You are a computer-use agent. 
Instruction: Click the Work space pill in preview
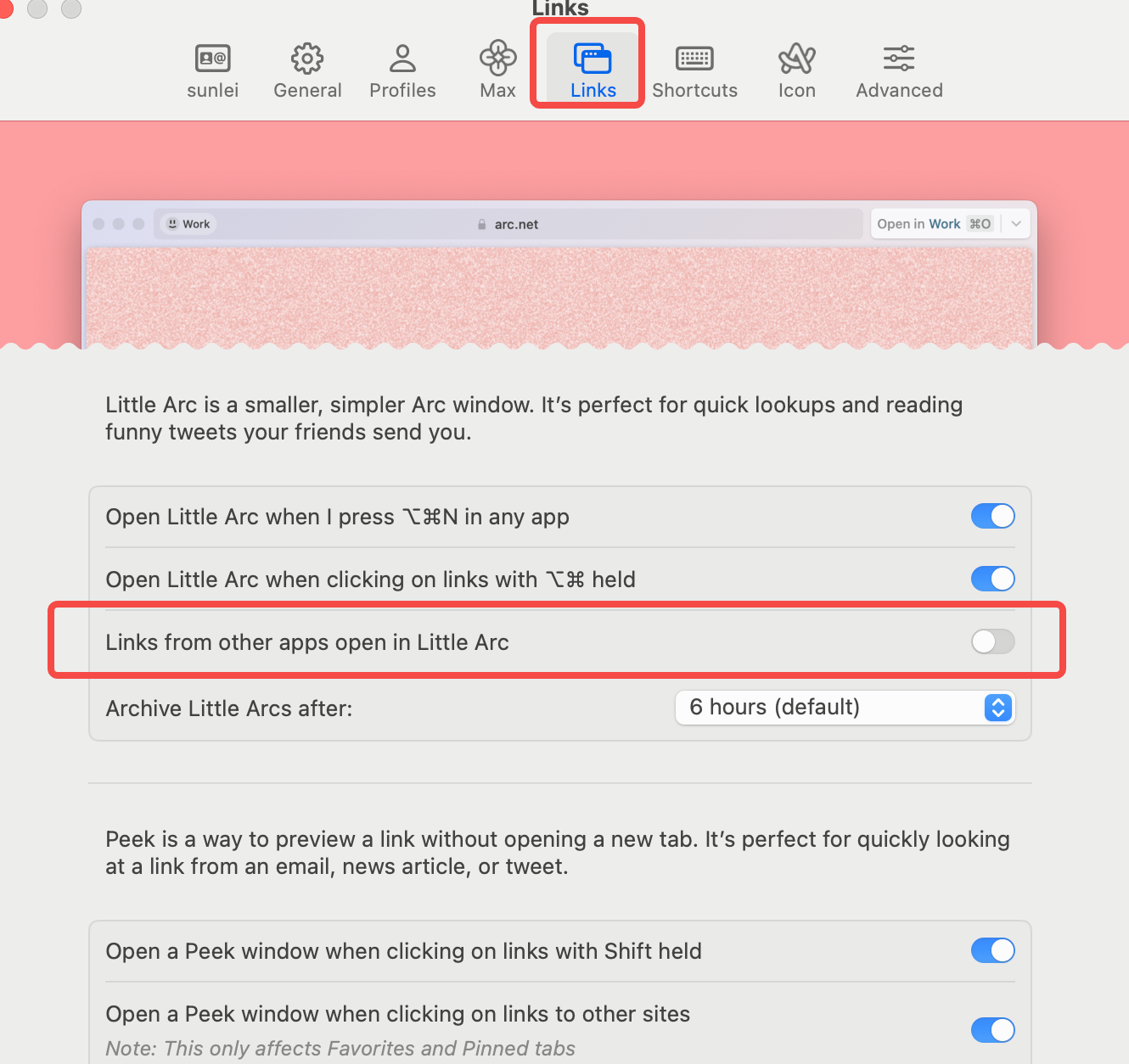[188, 224]
